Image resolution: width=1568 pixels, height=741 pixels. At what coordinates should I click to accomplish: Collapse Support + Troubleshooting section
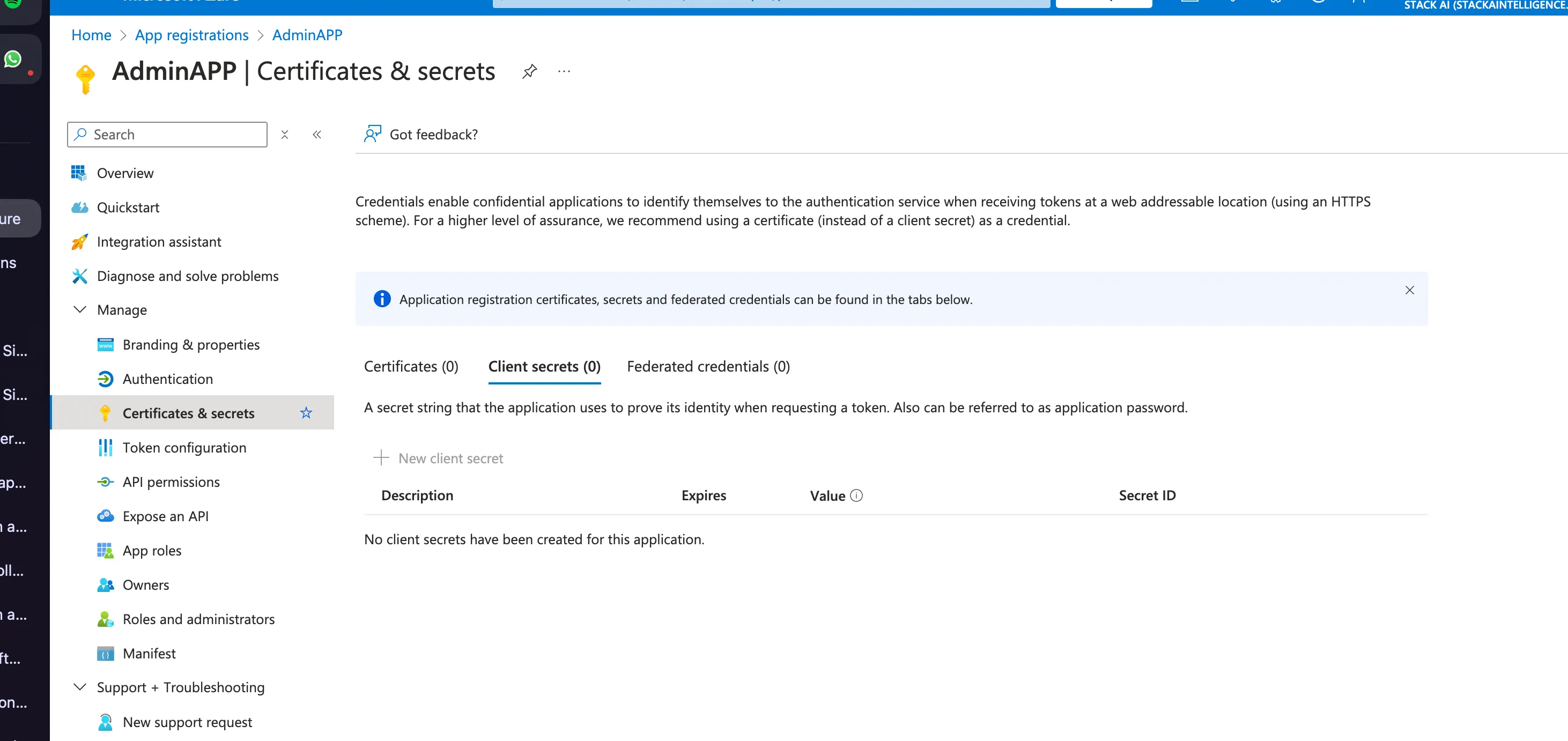coord(80,687)
